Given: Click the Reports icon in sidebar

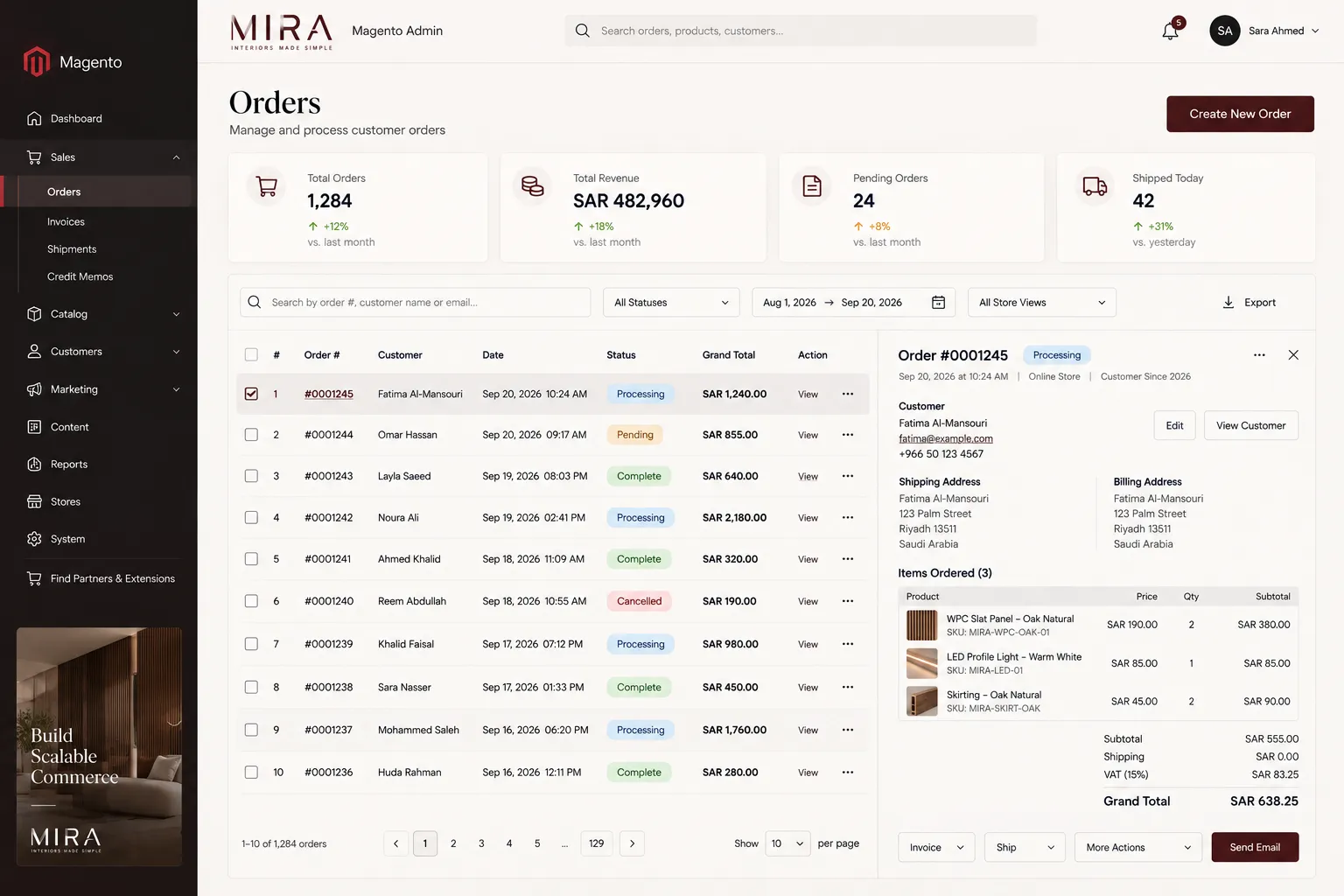Looking at the screenshot, I should (34, 465).
